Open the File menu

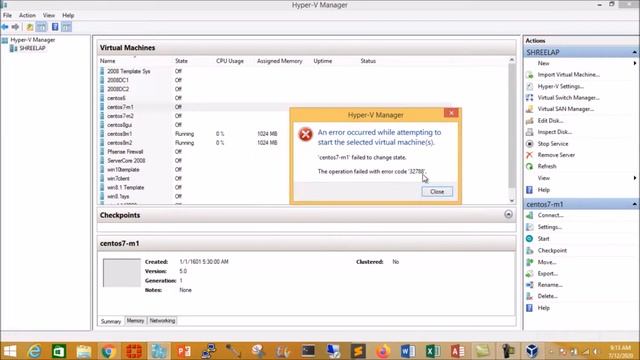(7, 16)
